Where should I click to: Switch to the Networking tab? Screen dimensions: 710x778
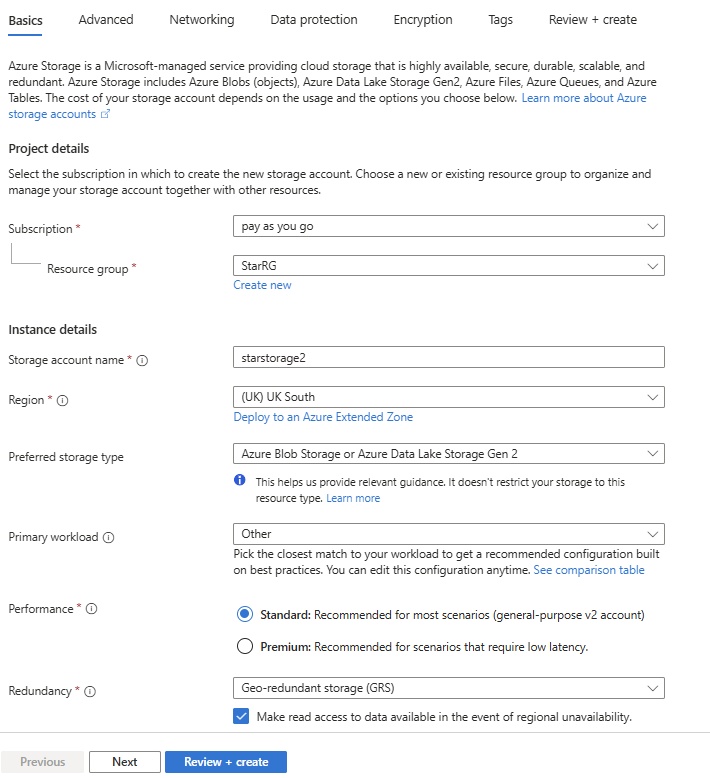pos(202,19)
